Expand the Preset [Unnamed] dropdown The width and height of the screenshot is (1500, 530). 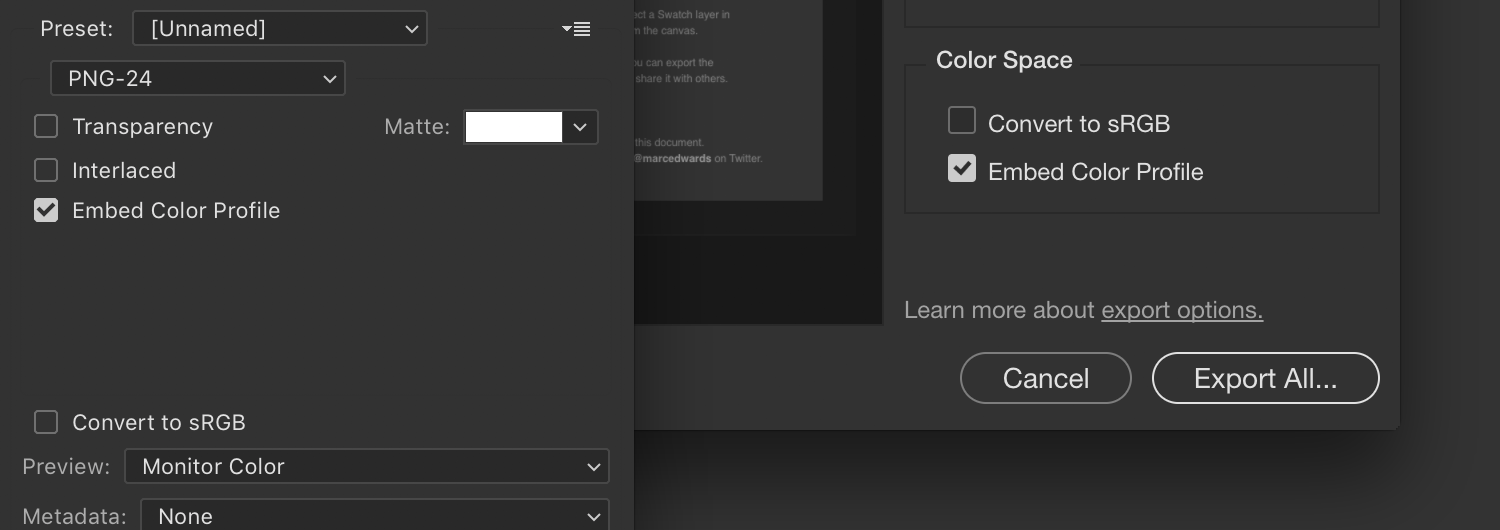point(280,28)
